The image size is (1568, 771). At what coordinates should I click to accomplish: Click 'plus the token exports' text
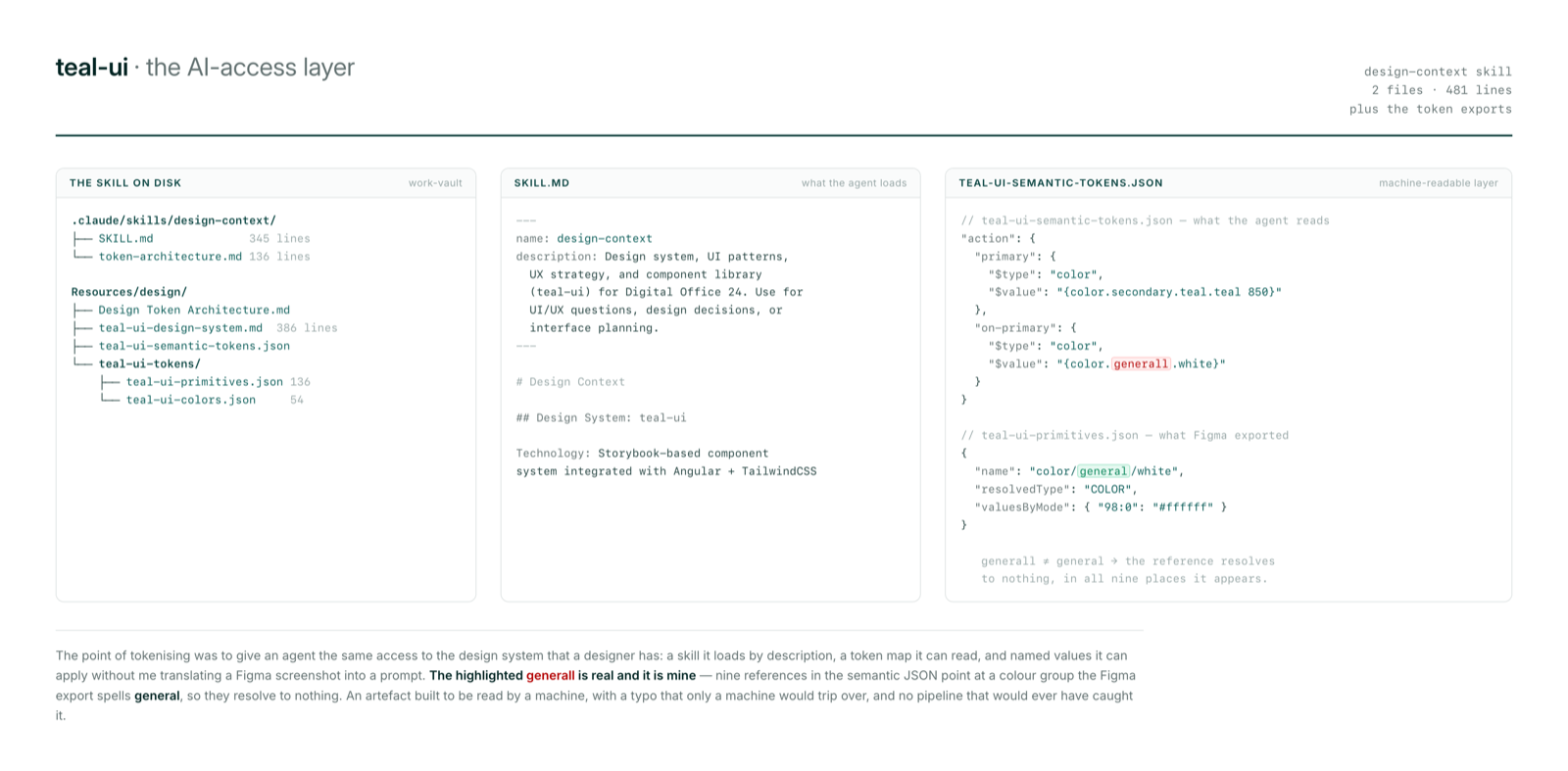[x=1430, y=109]
